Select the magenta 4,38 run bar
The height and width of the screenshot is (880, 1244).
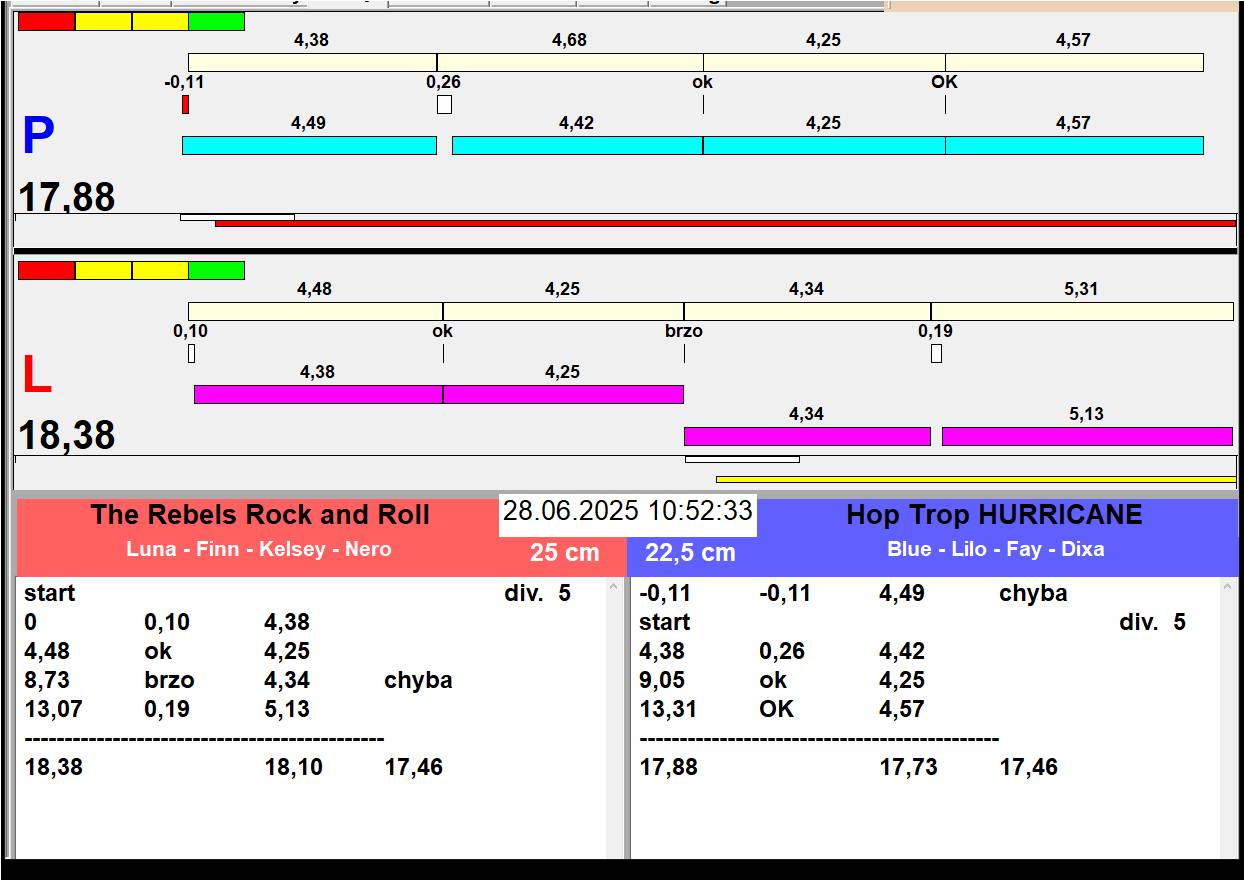pos(318,394)
